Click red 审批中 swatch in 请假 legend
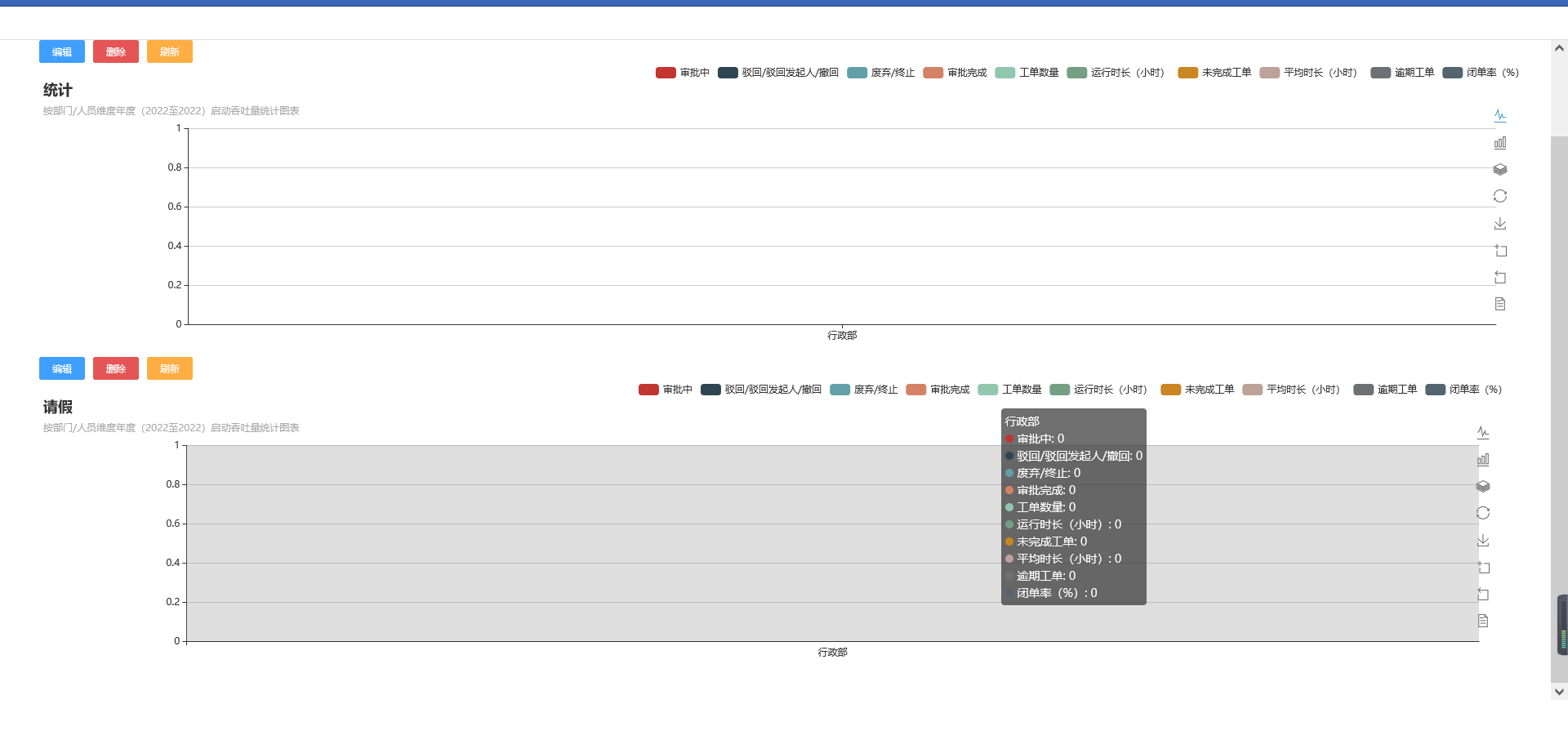Viewport: 1568px width, 731px height. 648,390
